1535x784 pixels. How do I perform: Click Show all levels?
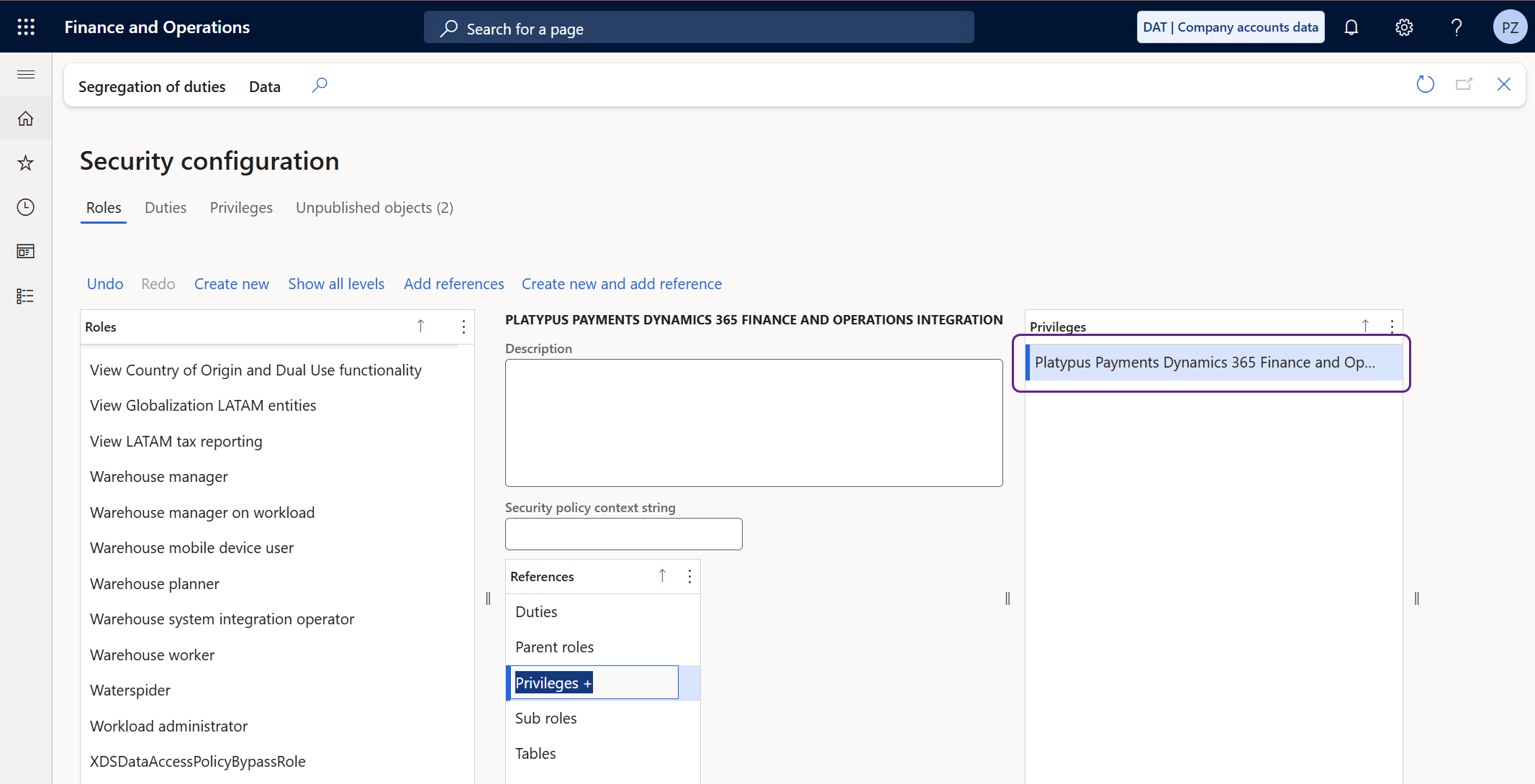click(336, 284)
